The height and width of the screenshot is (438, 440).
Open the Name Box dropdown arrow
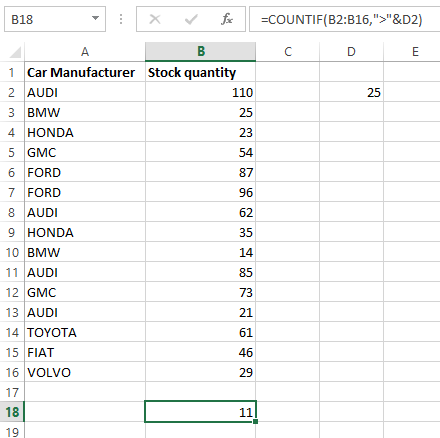[x=95, y=18]
